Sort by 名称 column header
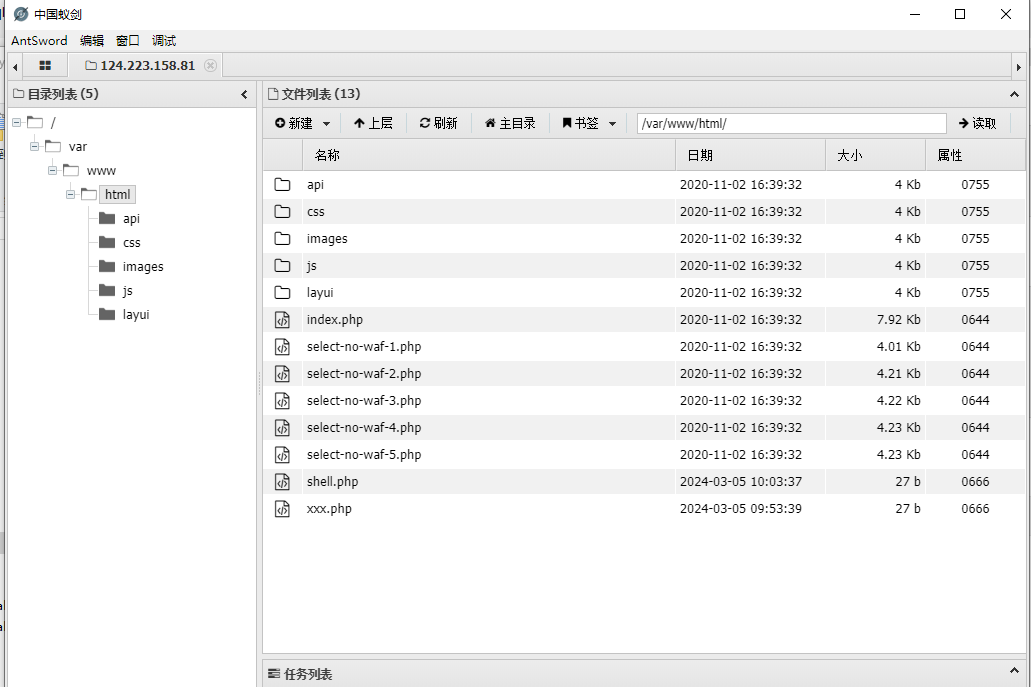 coord(489,155)
